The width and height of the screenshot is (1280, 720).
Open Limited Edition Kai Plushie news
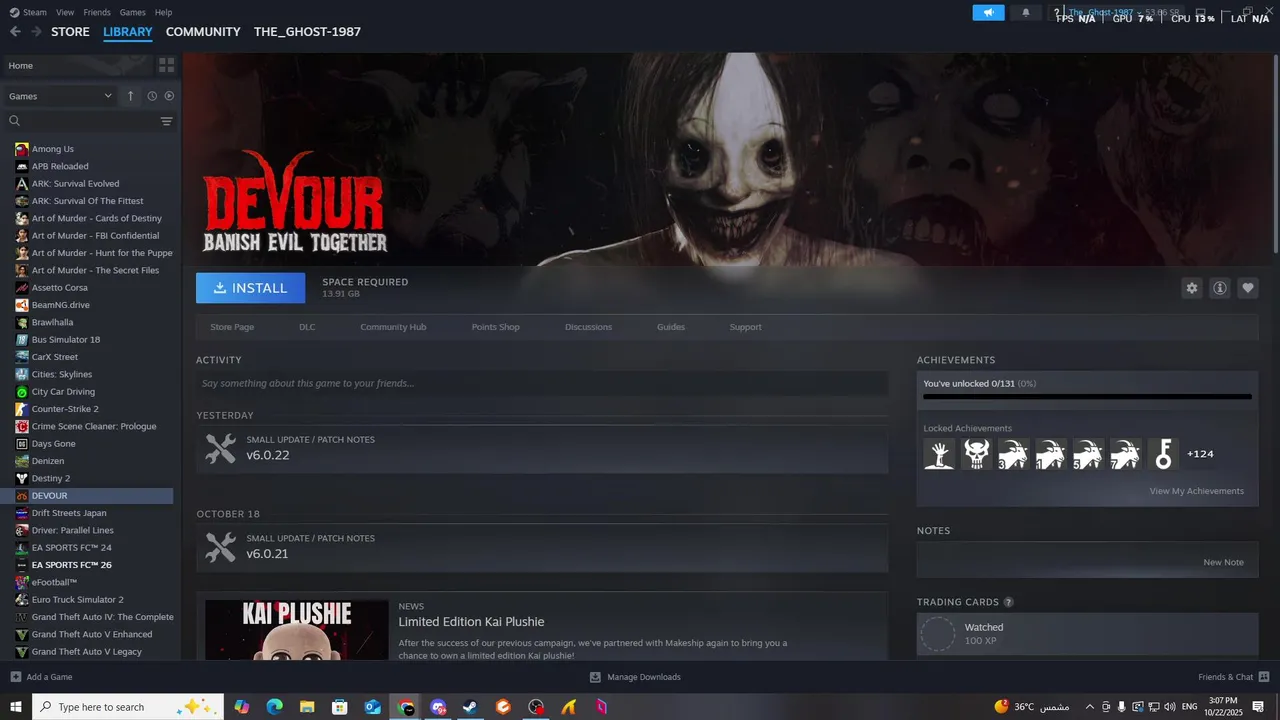(471, 622)
